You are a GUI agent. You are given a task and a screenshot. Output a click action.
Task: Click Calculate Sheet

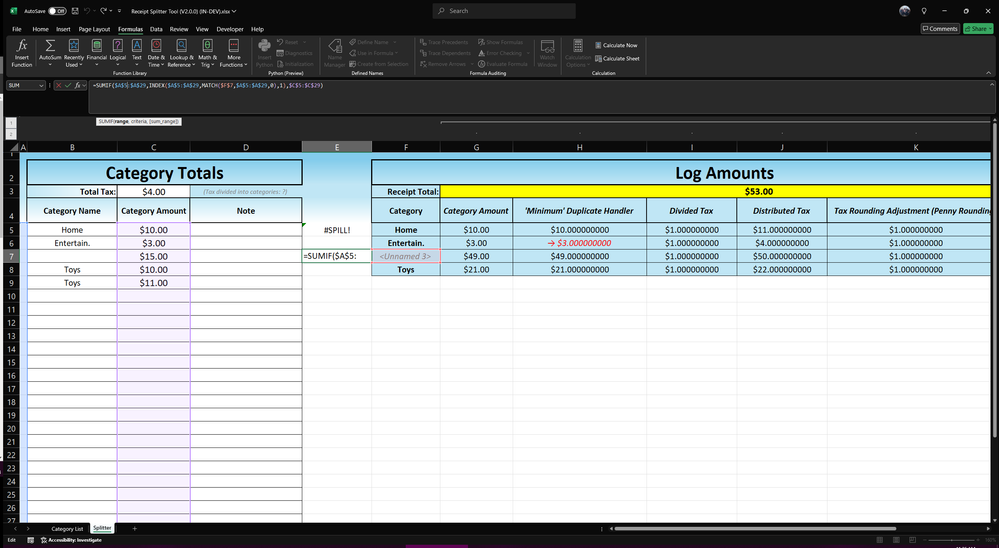point(617,59)
